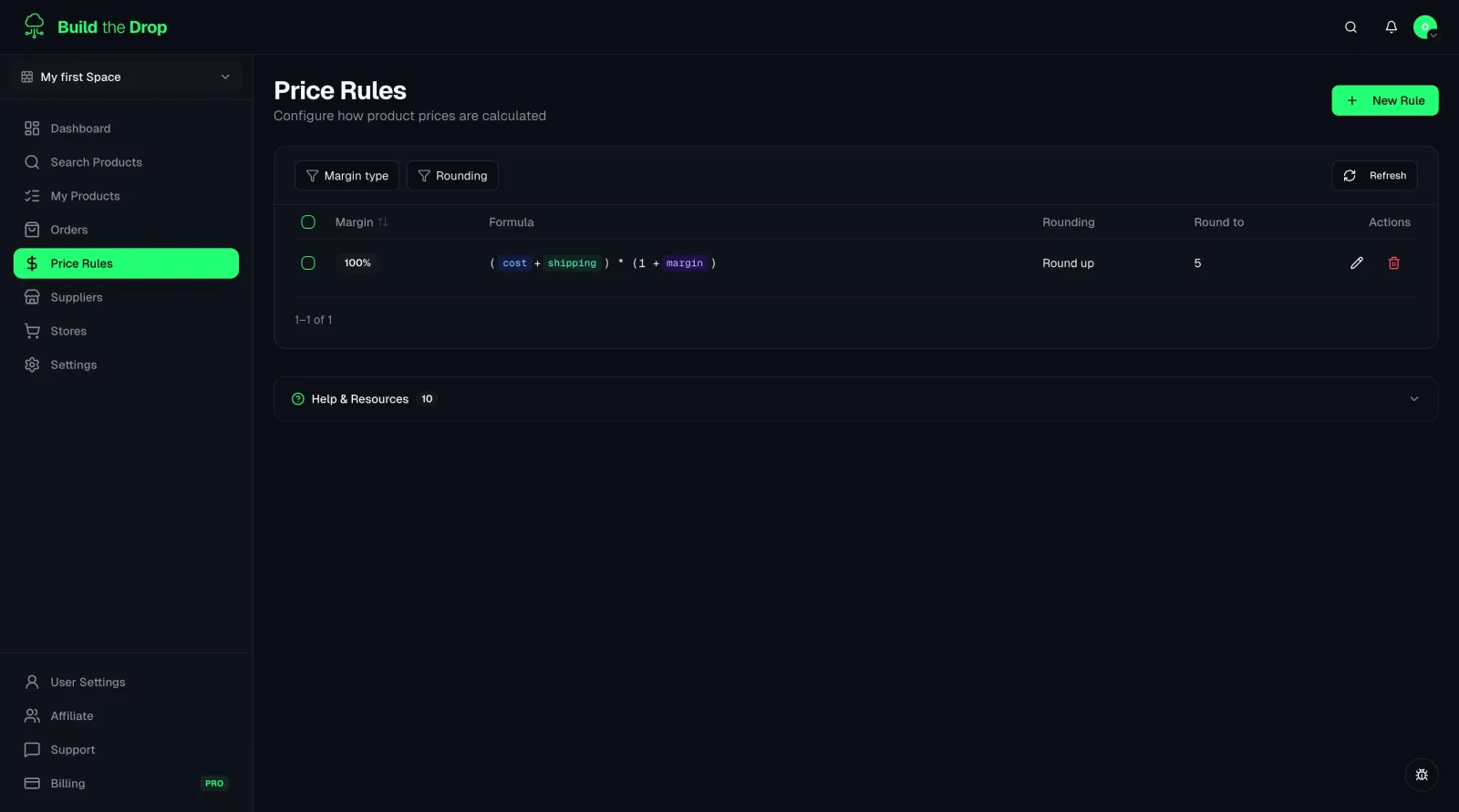Open the user avatar menu

[x=1425, y=27]
